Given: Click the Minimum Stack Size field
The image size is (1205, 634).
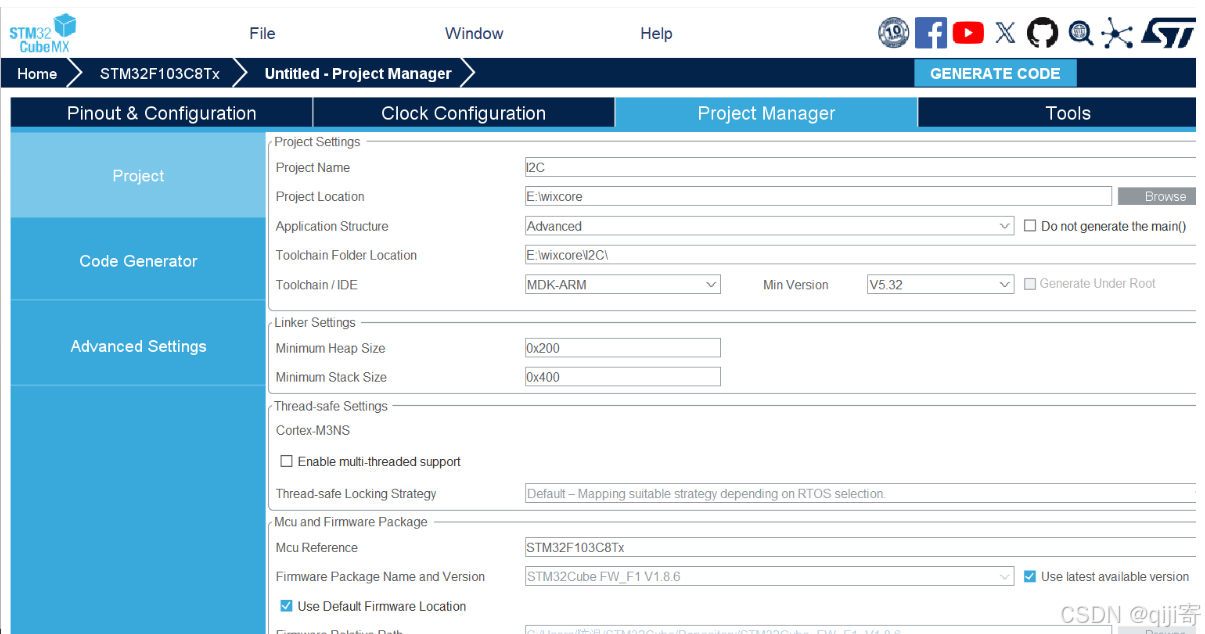Looking at the screenshot, I should coord(622,377).
